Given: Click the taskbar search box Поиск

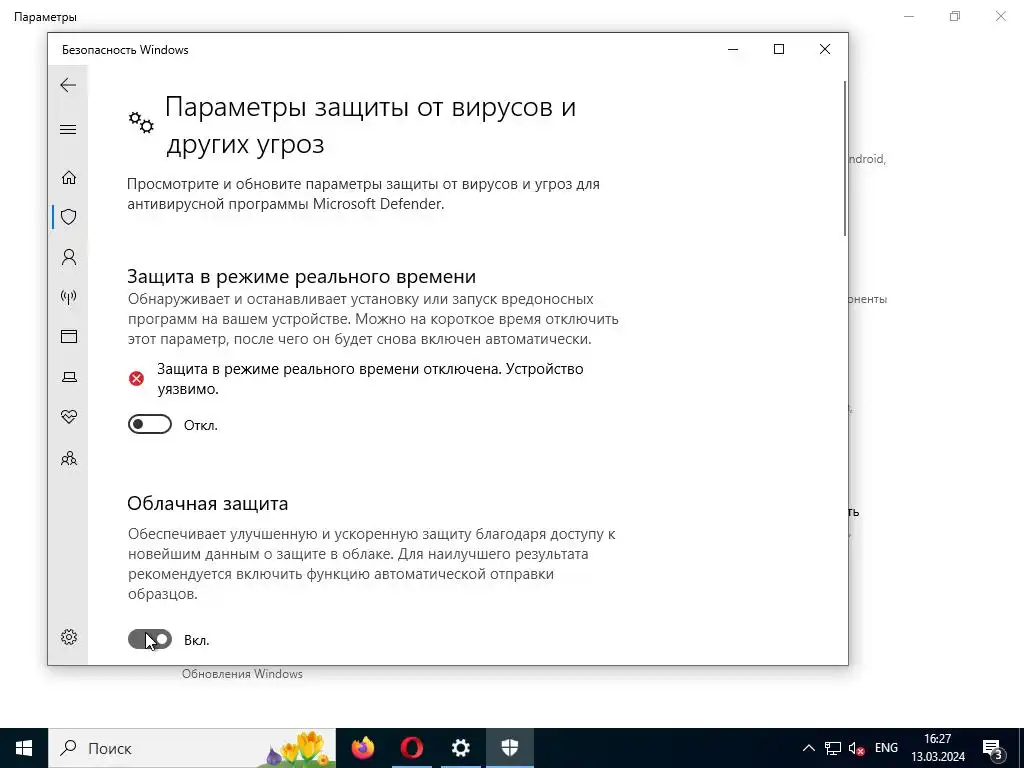Looking at the screenshot, I should [192, 748].
